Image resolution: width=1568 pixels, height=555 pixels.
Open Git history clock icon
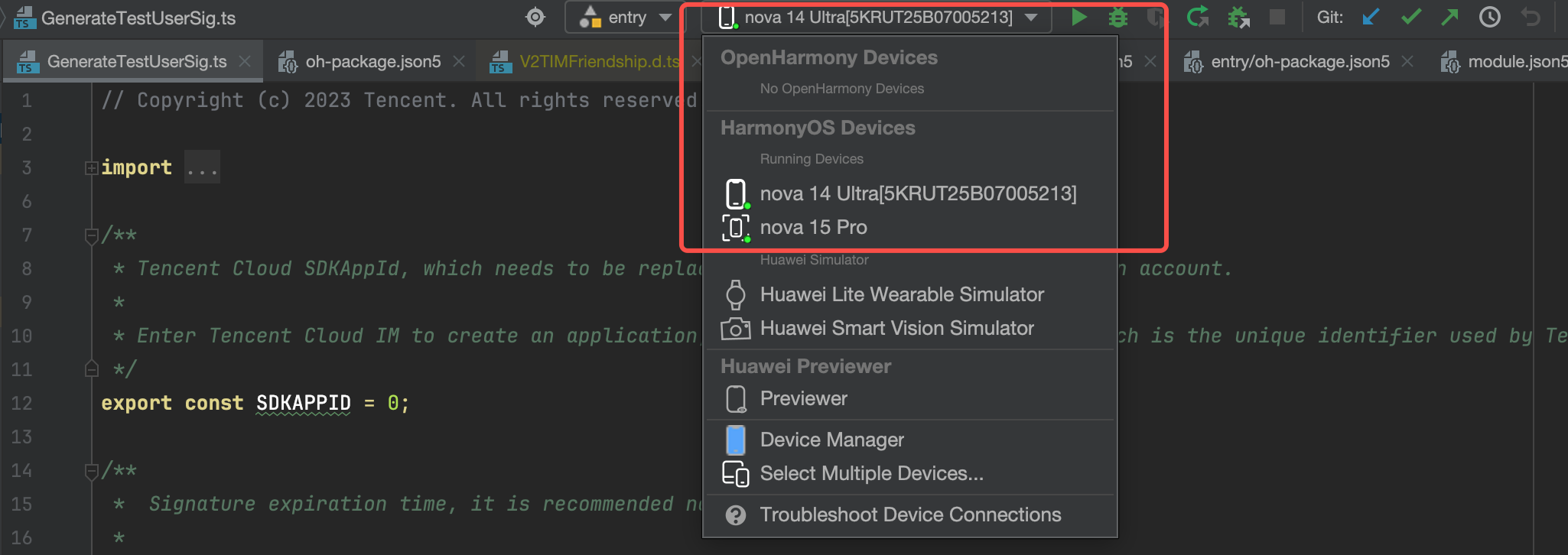click(x=1490, y=17)
